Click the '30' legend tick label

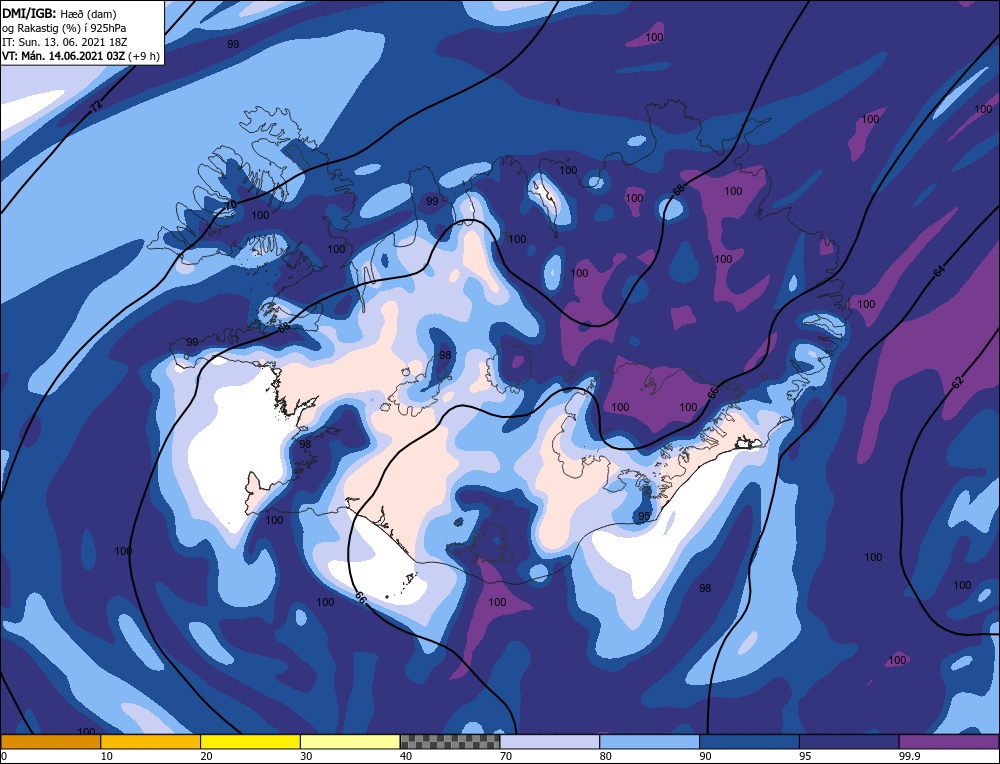(x=306, y=756)
